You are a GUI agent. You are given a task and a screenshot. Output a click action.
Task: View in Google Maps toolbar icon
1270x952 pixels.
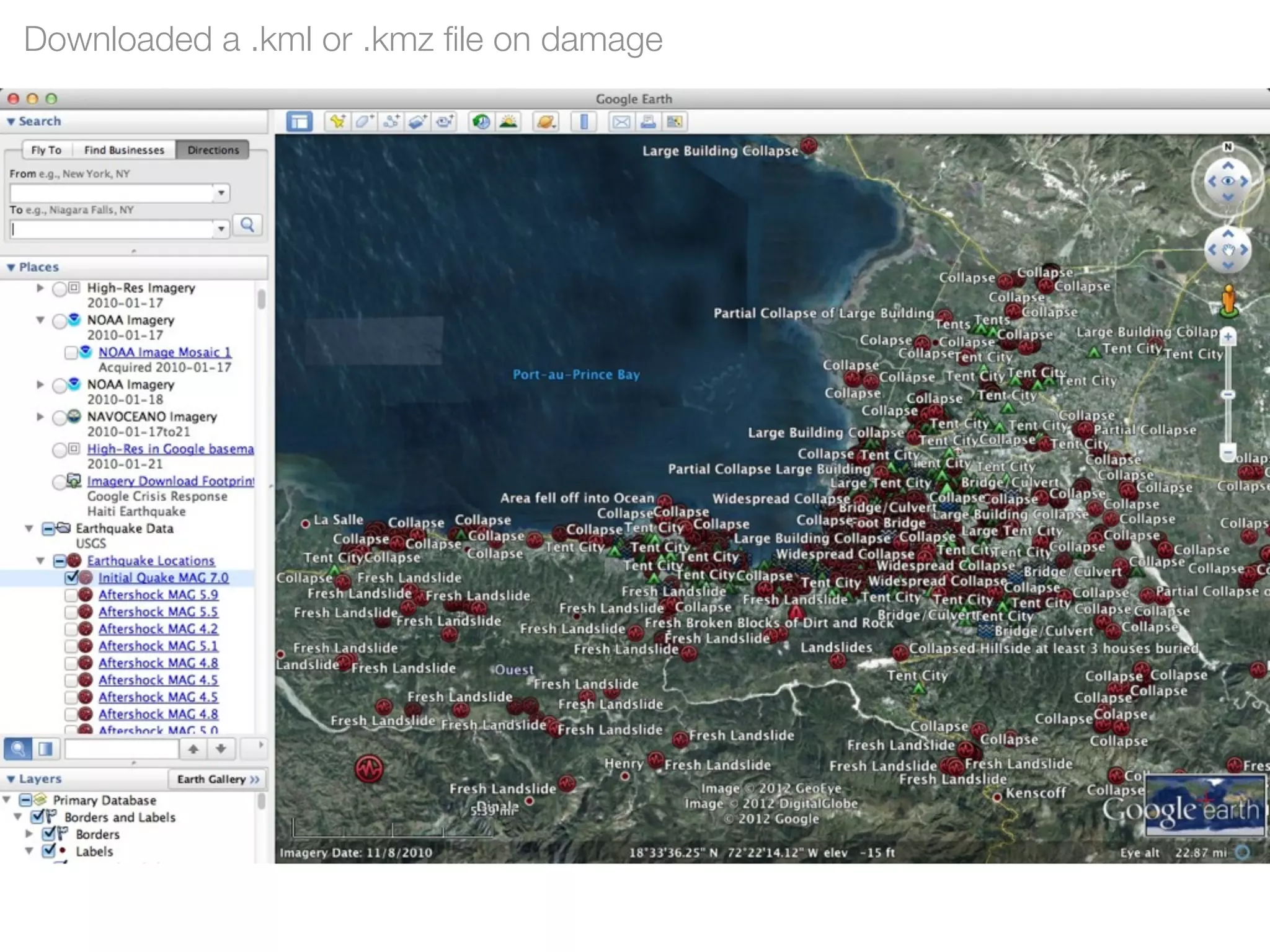coord(674,121)
